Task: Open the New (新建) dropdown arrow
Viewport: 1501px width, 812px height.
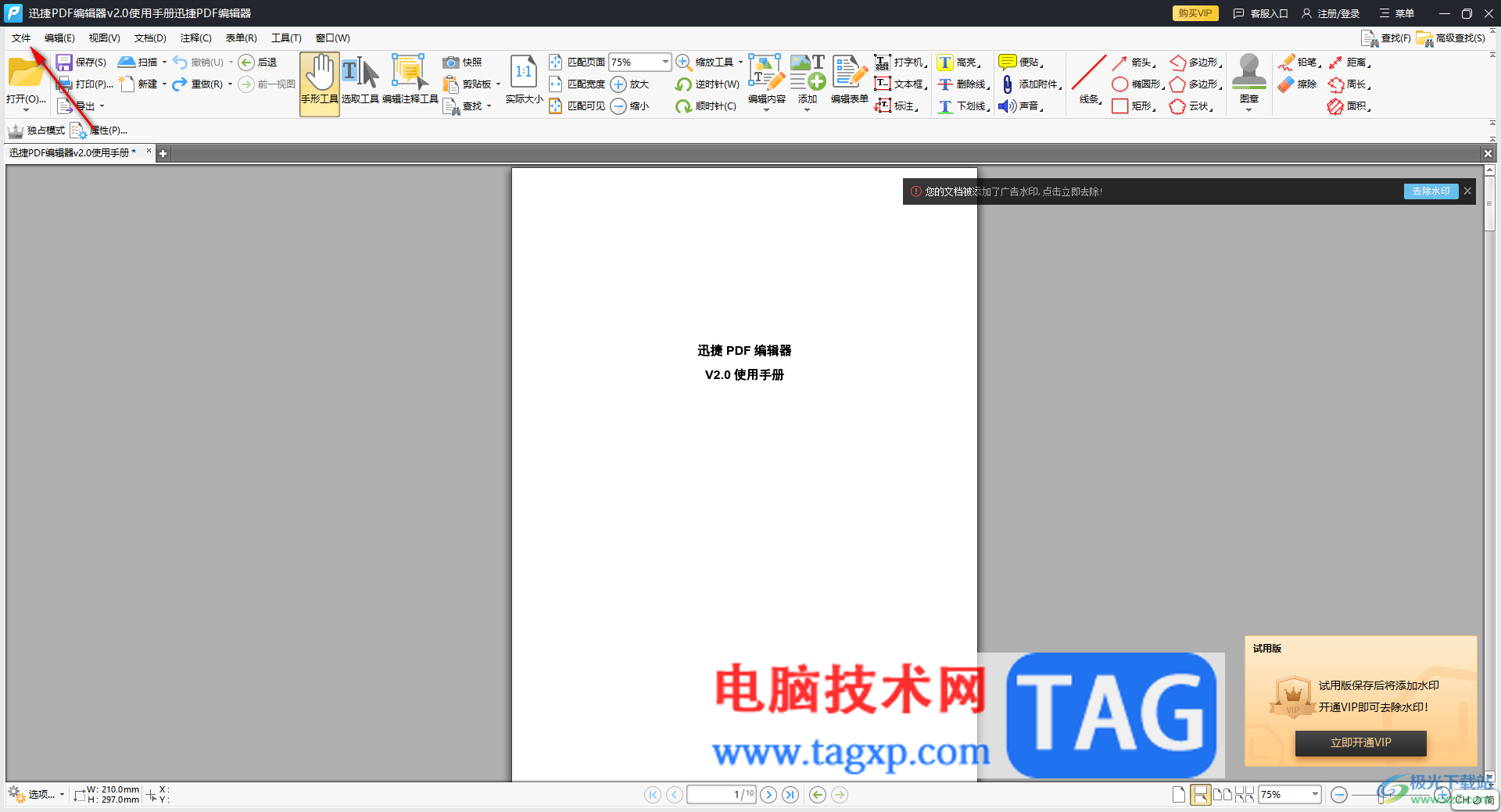Action: [x=164, y=84]
